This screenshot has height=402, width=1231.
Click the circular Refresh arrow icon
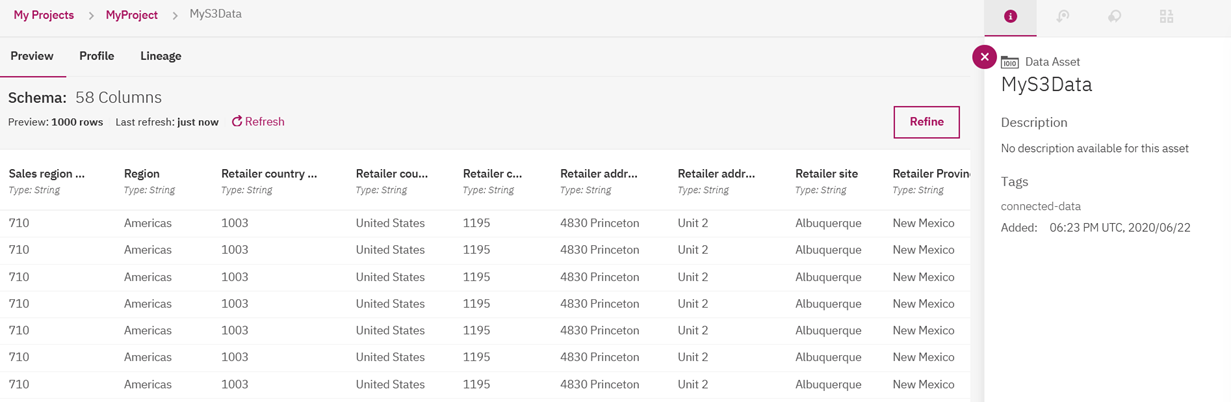tap(237, 122)
